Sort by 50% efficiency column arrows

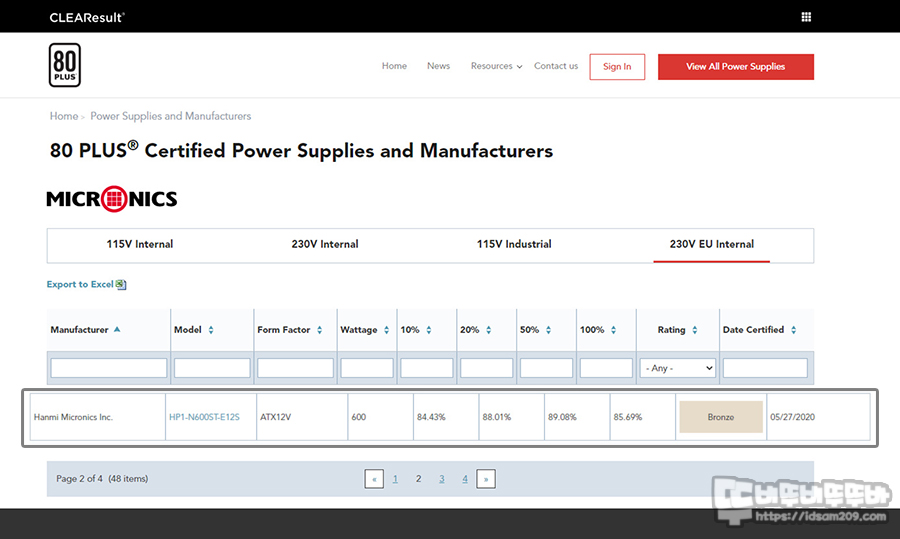pos(548,330)
